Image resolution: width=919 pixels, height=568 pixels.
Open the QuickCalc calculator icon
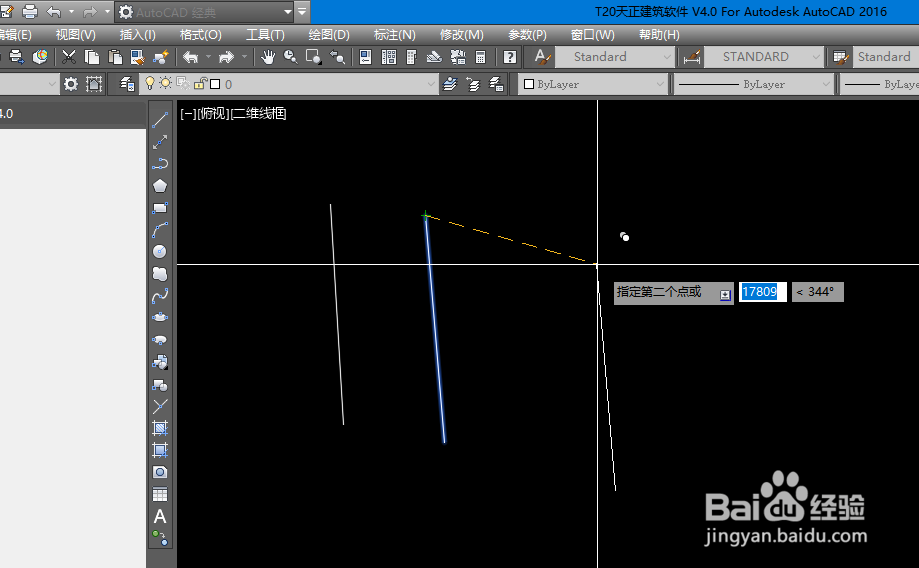tap(481, 57)
